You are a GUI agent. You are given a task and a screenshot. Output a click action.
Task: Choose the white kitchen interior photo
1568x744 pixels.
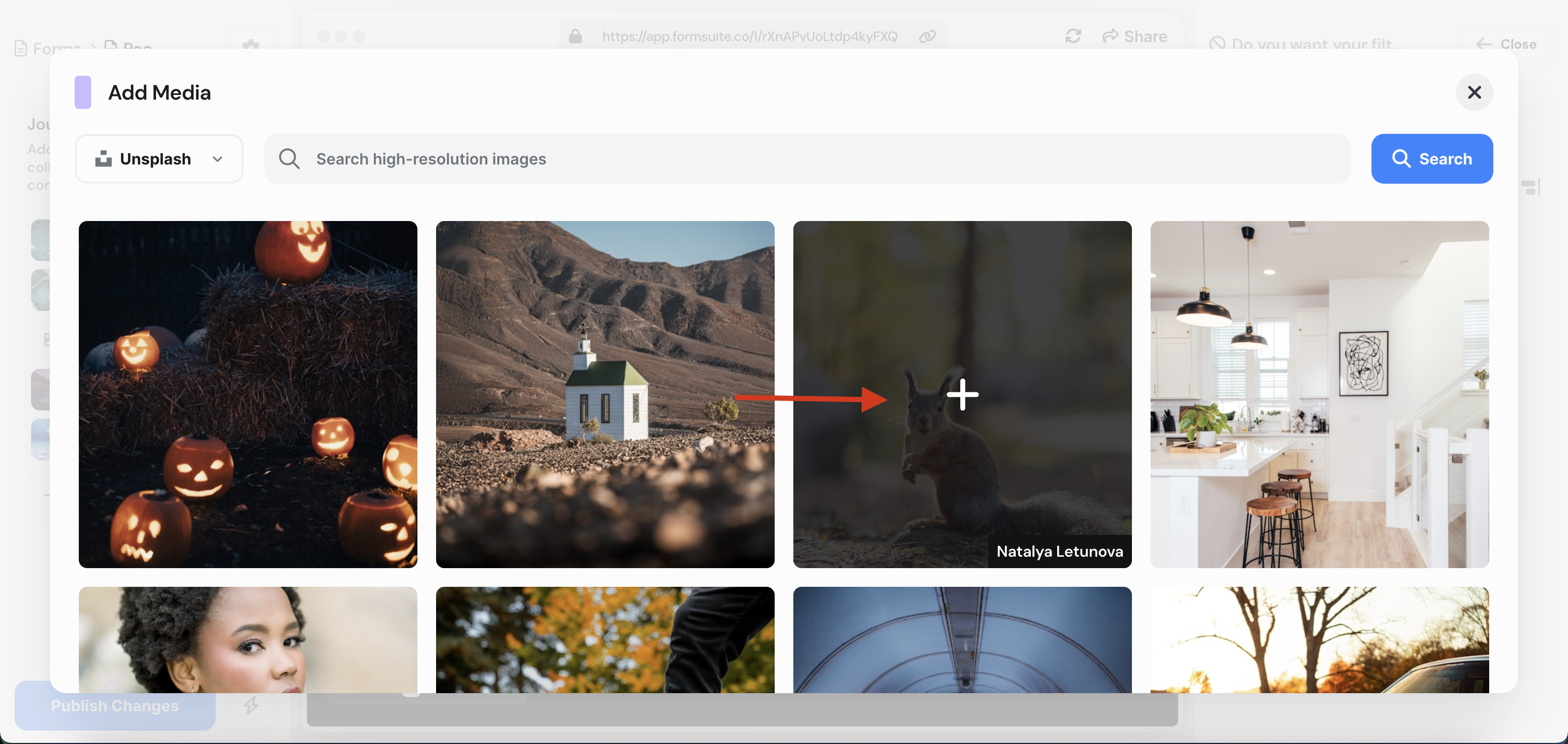click(x=1319, y=394)
